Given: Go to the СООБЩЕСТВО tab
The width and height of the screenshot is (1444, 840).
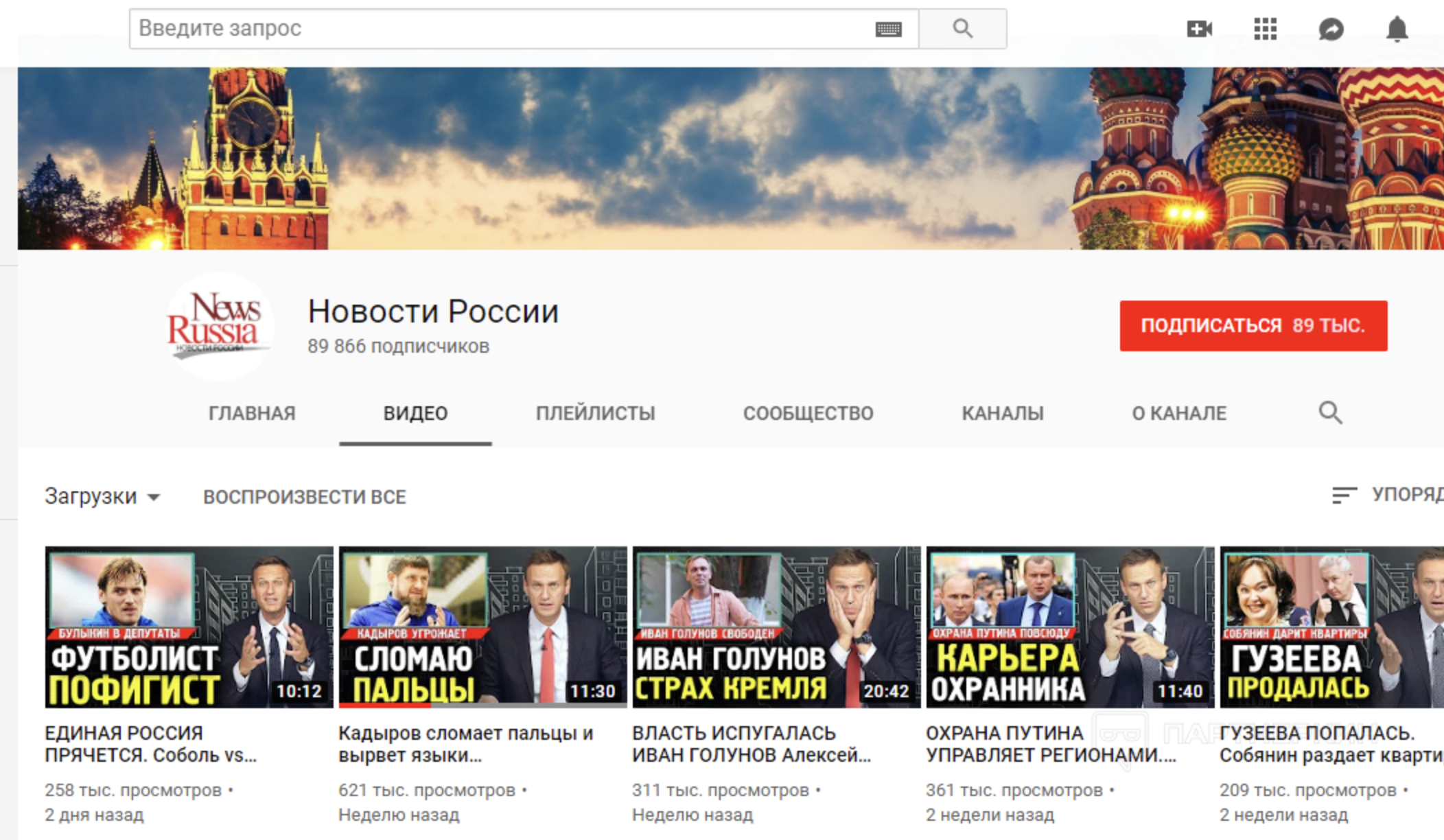Looking at the screenshot, I should pos(808,413).
